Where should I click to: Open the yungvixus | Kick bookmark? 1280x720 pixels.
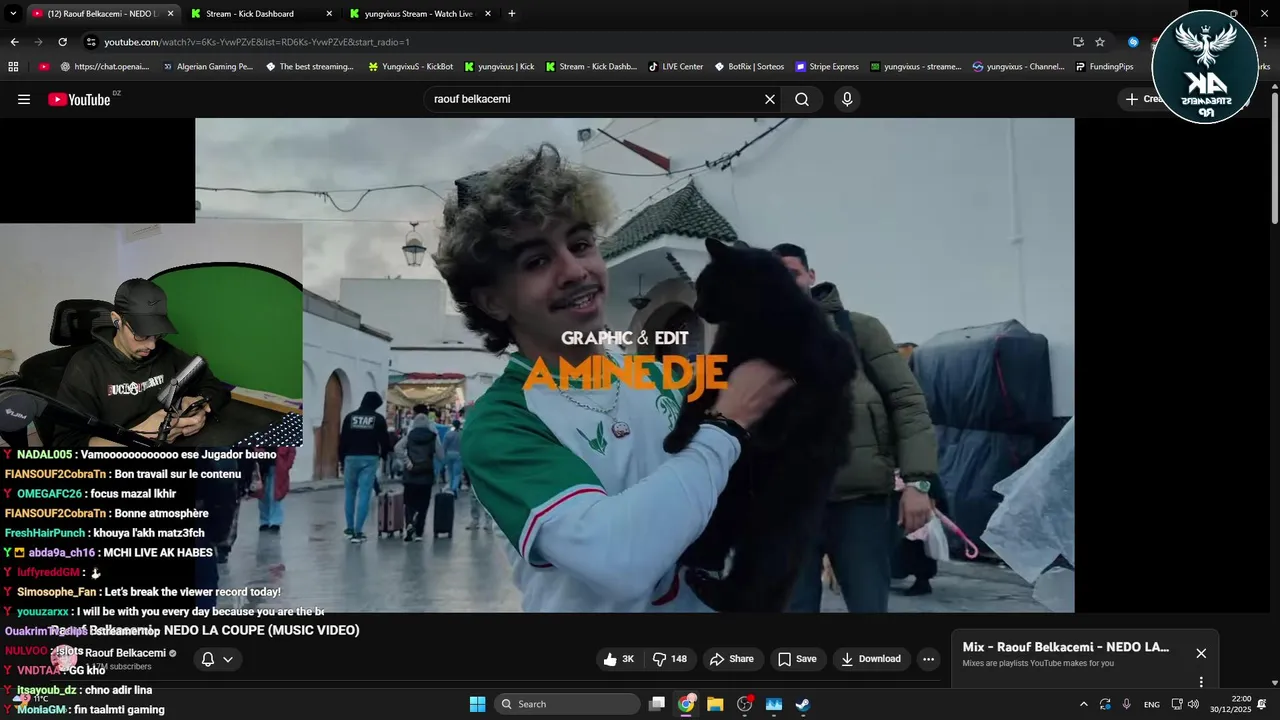(499, 67)
